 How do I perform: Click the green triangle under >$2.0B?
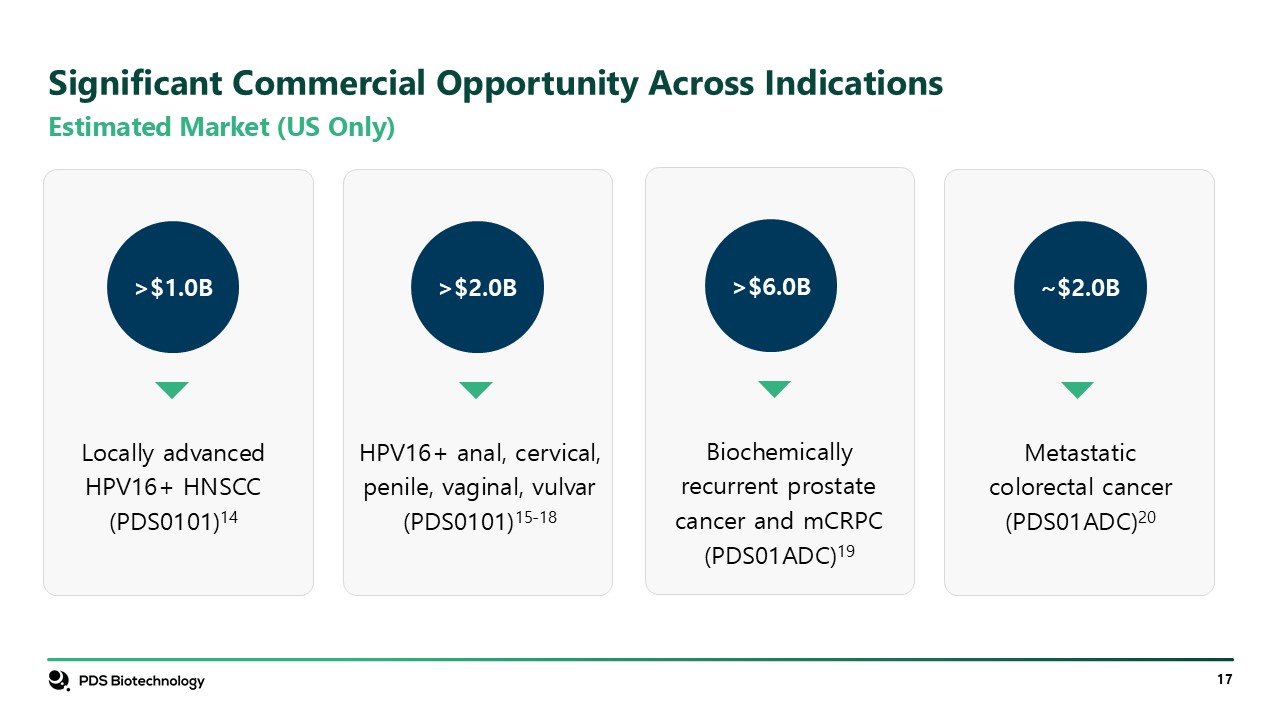tap(476, 390)
